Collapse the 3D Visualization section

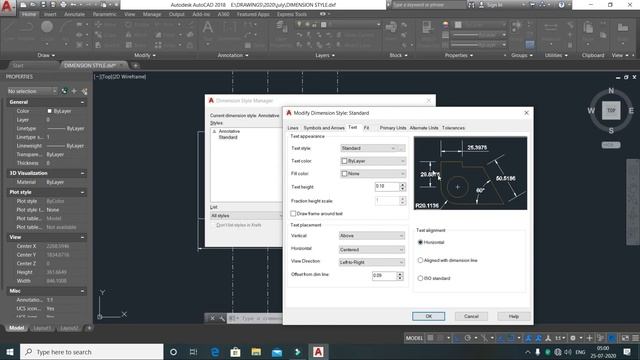pos(82,173)
